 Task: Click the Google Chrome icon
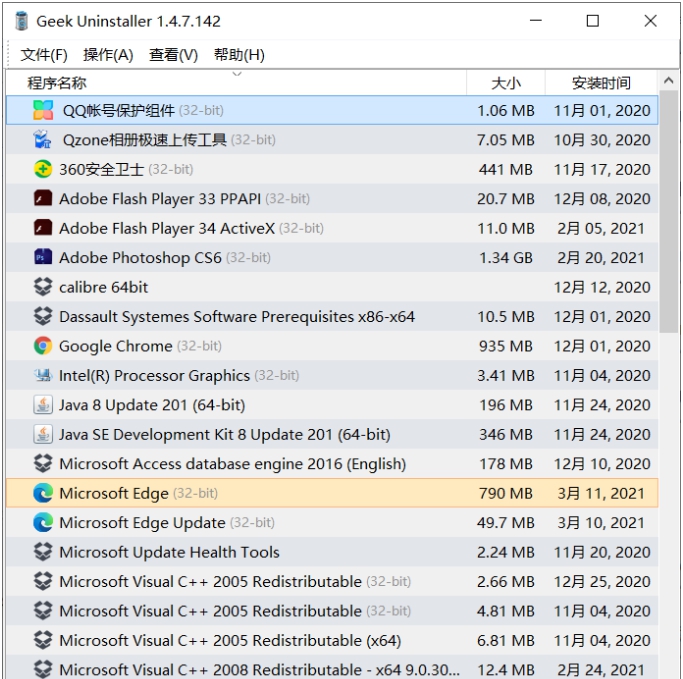43,346
